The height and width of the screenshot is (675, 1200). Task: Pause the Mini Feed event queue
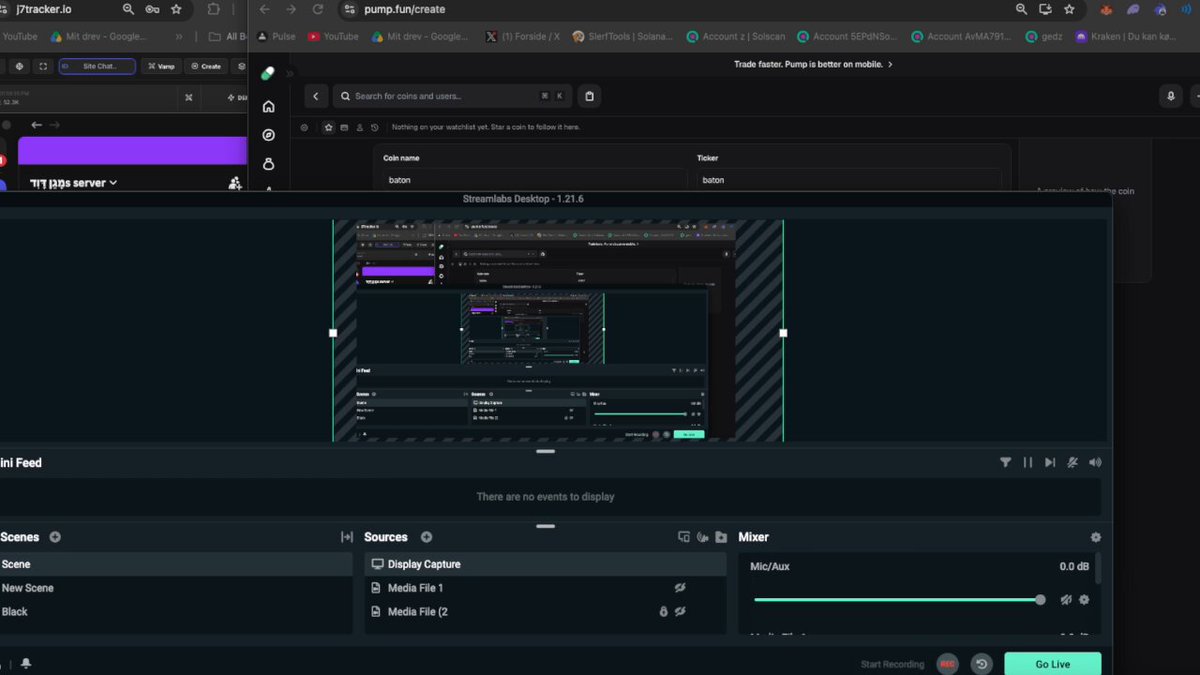click(x=1027, y=462)
